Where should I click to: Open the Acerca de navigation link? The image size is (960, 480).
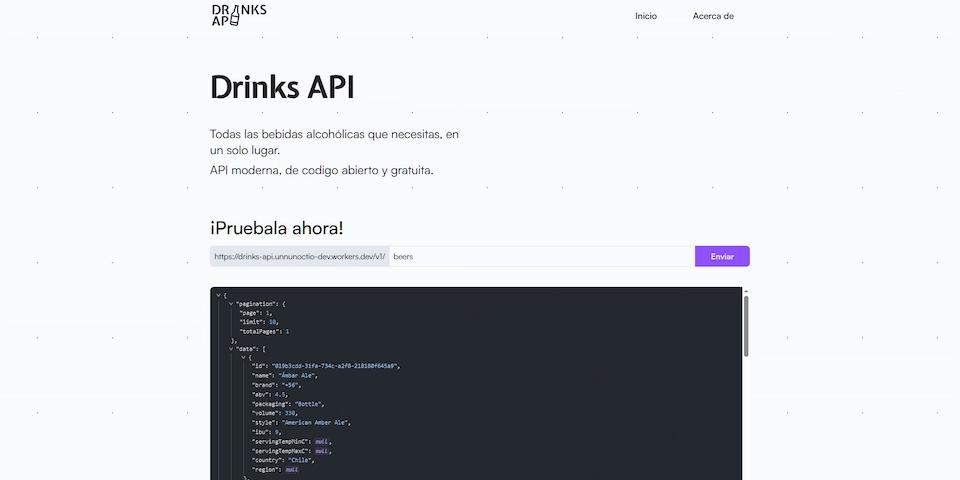(x=713, y=16)
